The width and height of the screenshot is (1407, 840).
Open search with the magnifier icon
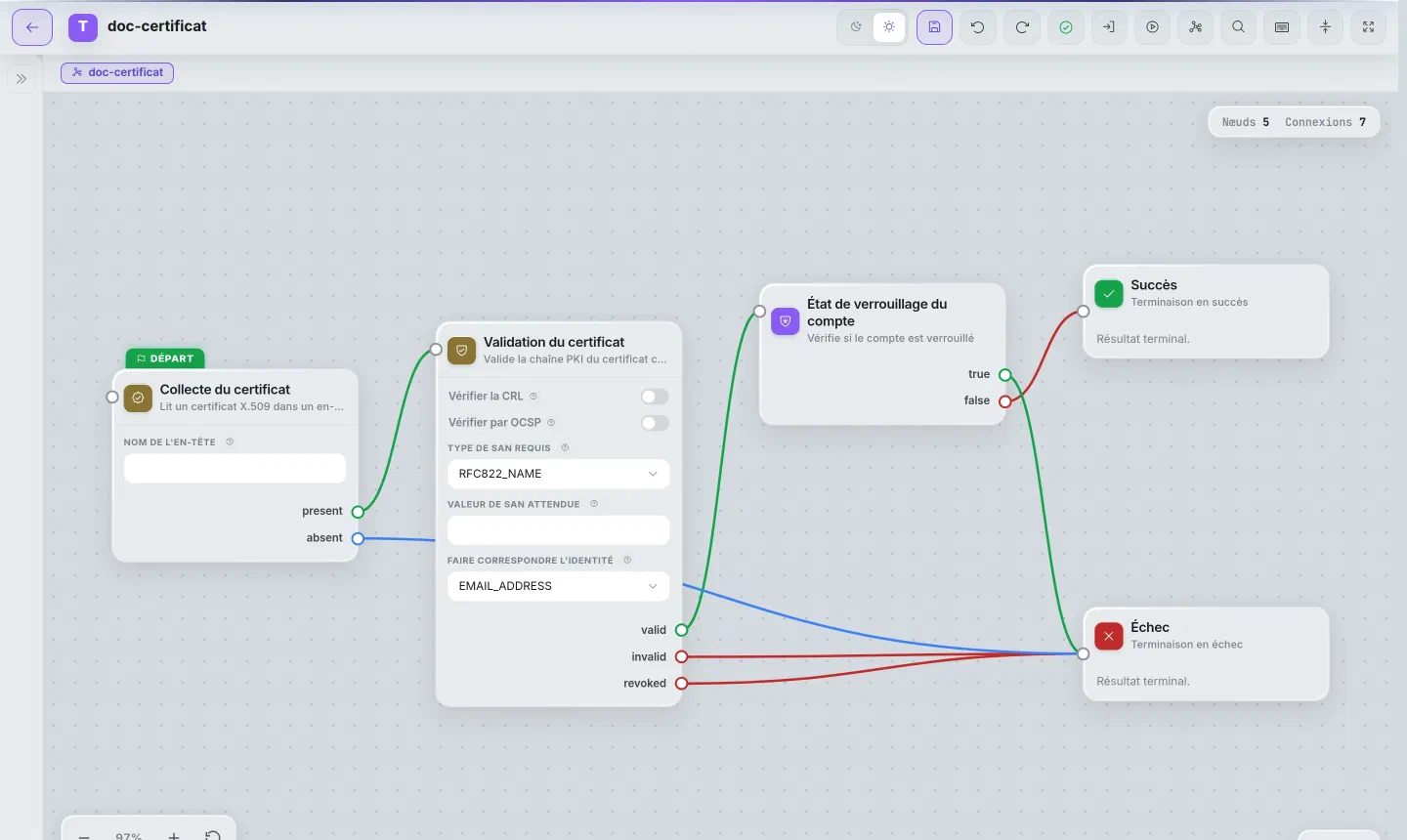click(1239, 26)
